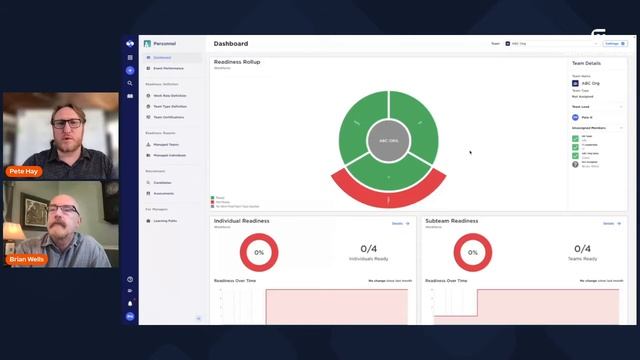Click Subteam Readiness over-time chart

[525, 306]
